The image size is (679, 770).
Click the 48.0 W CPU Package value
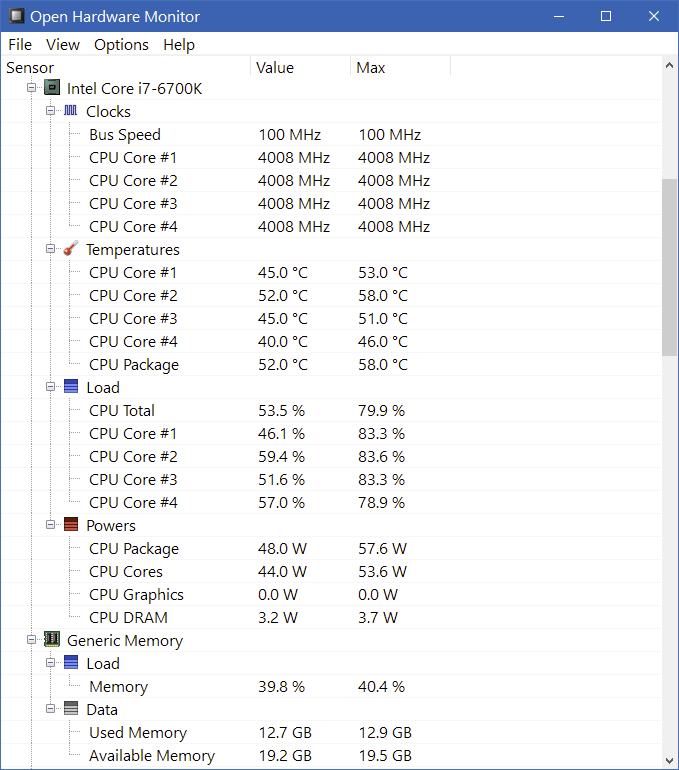[282, 549]
